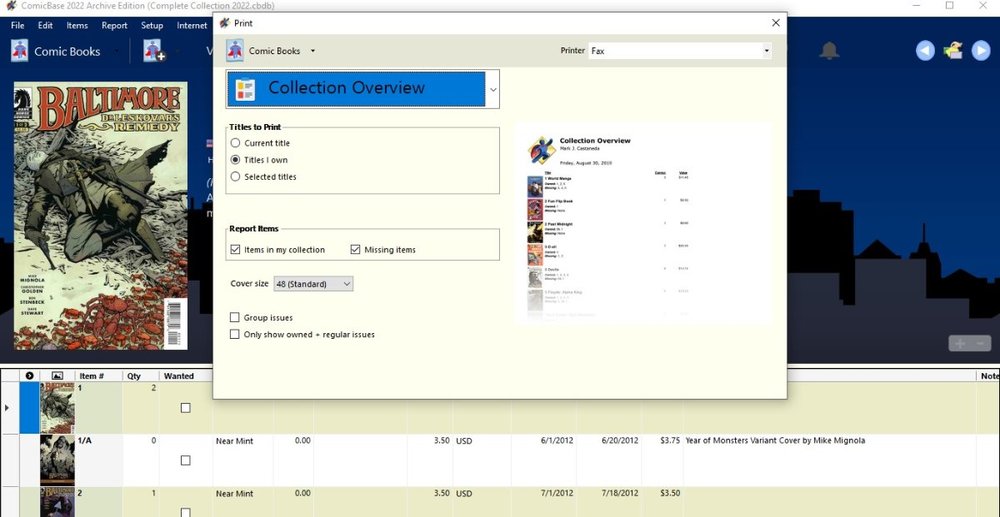Click the blue back arrow icon
This screenshot has height=517, width=1000.
pos(925,51)
